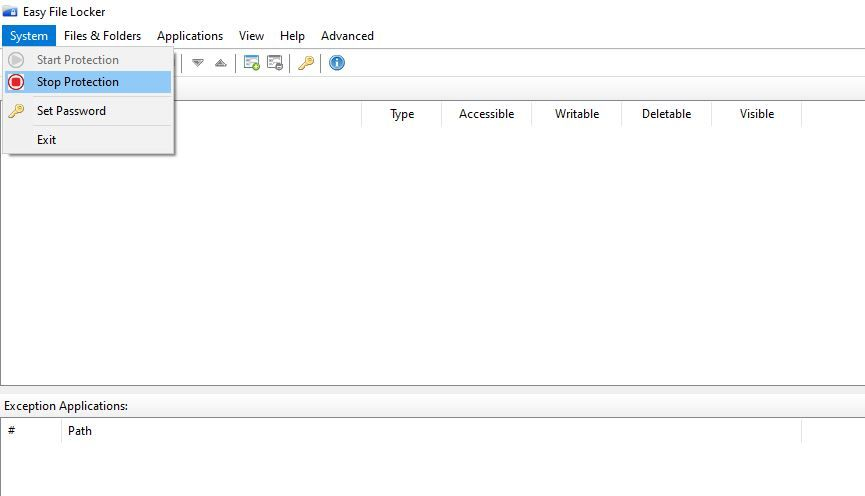Open the blue info about icon
The height and width of the screenshot is (496, 865).
[337, 63]
